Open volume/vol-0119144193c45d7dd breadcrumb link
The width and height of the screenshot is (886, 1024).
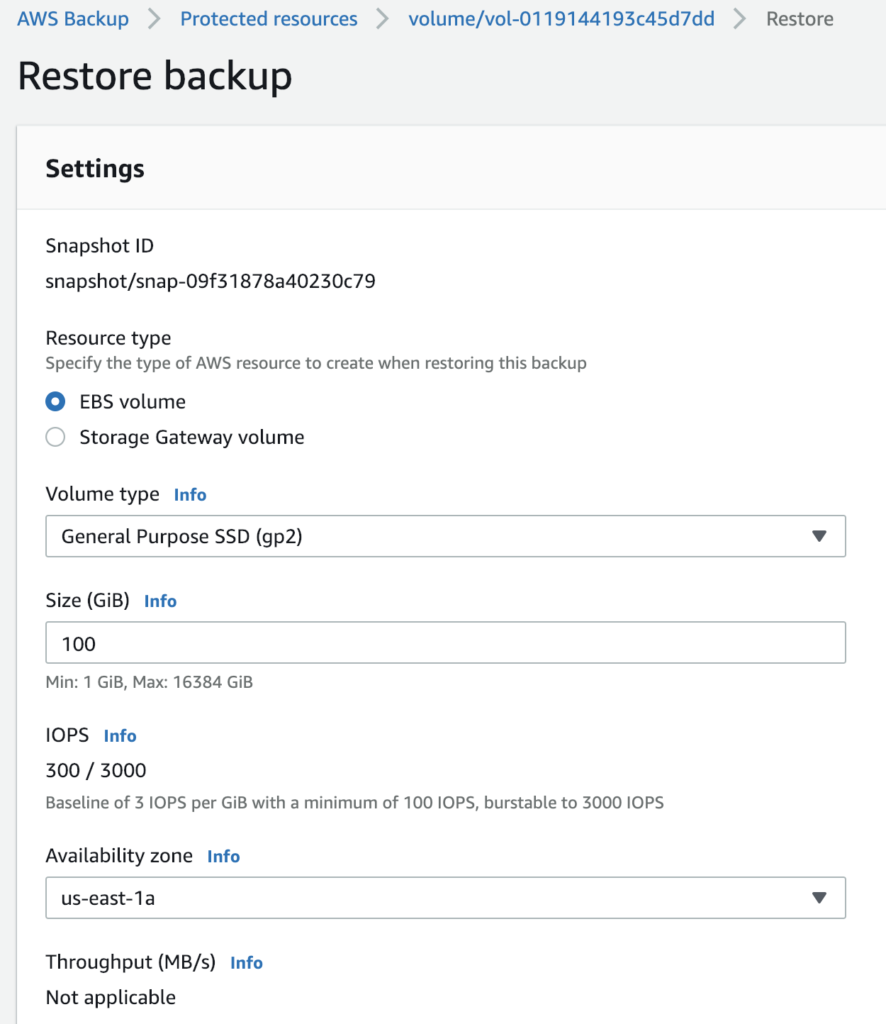[x=561, y=19]
